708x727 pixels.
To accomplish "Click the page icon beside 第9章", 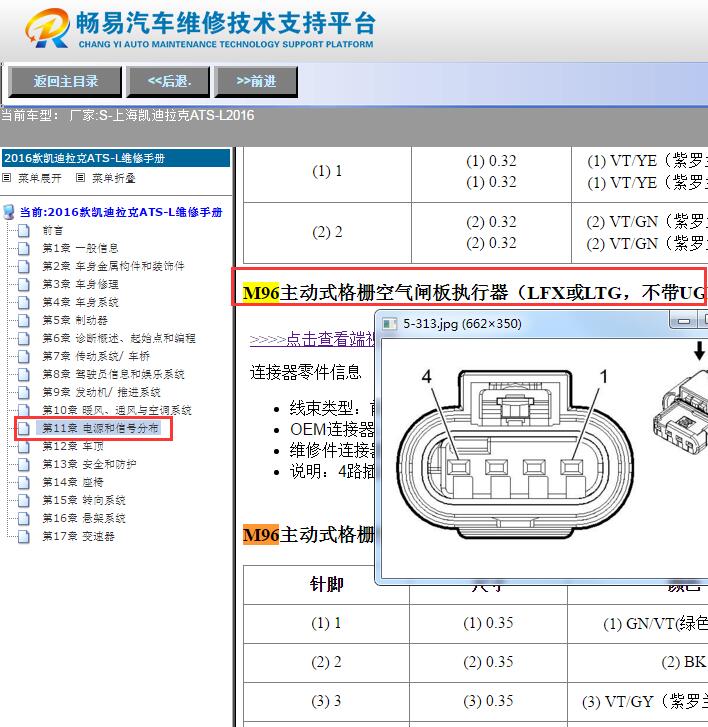I will coord(24,392).
